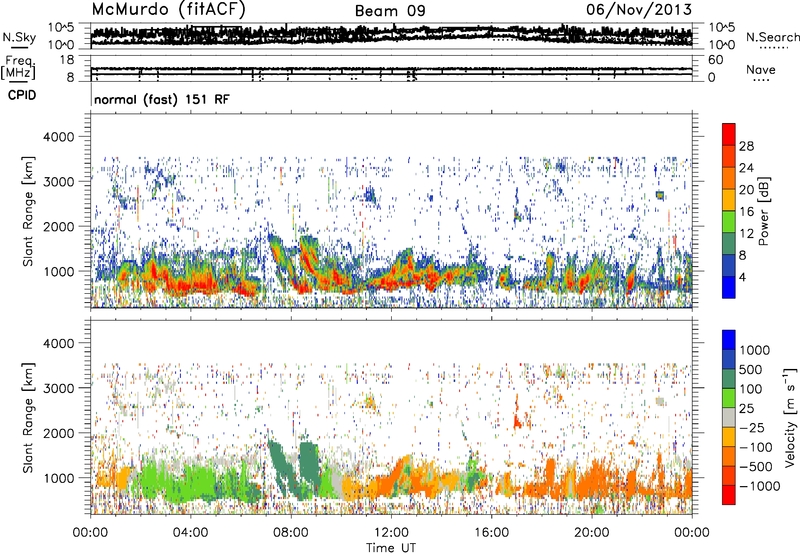Click the Time UT axis label
This screenshot has width=800, height=554.
(x=391, y=548)
